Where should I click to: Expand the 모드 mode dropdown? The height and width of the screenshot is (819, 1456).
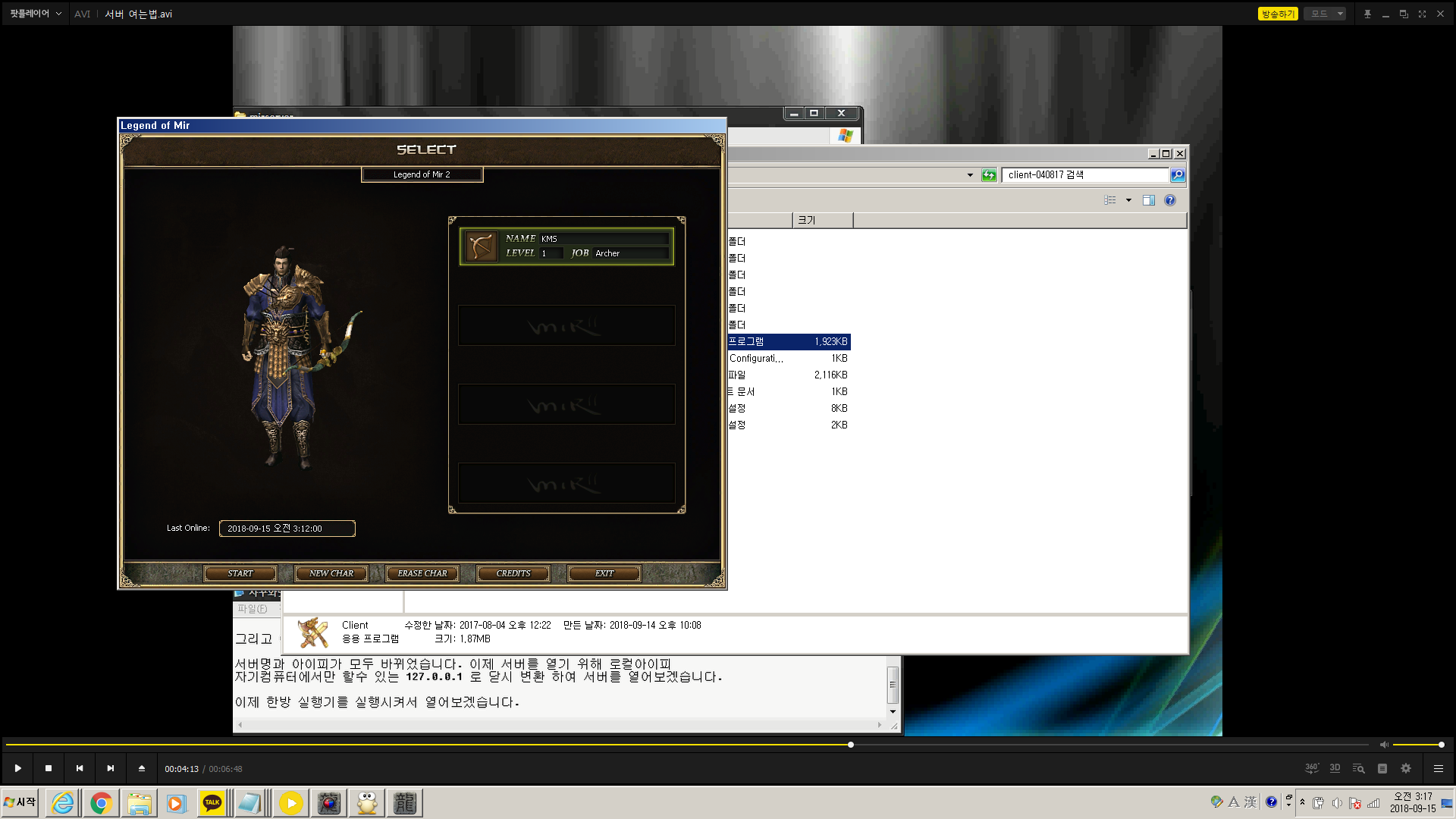1324,14
